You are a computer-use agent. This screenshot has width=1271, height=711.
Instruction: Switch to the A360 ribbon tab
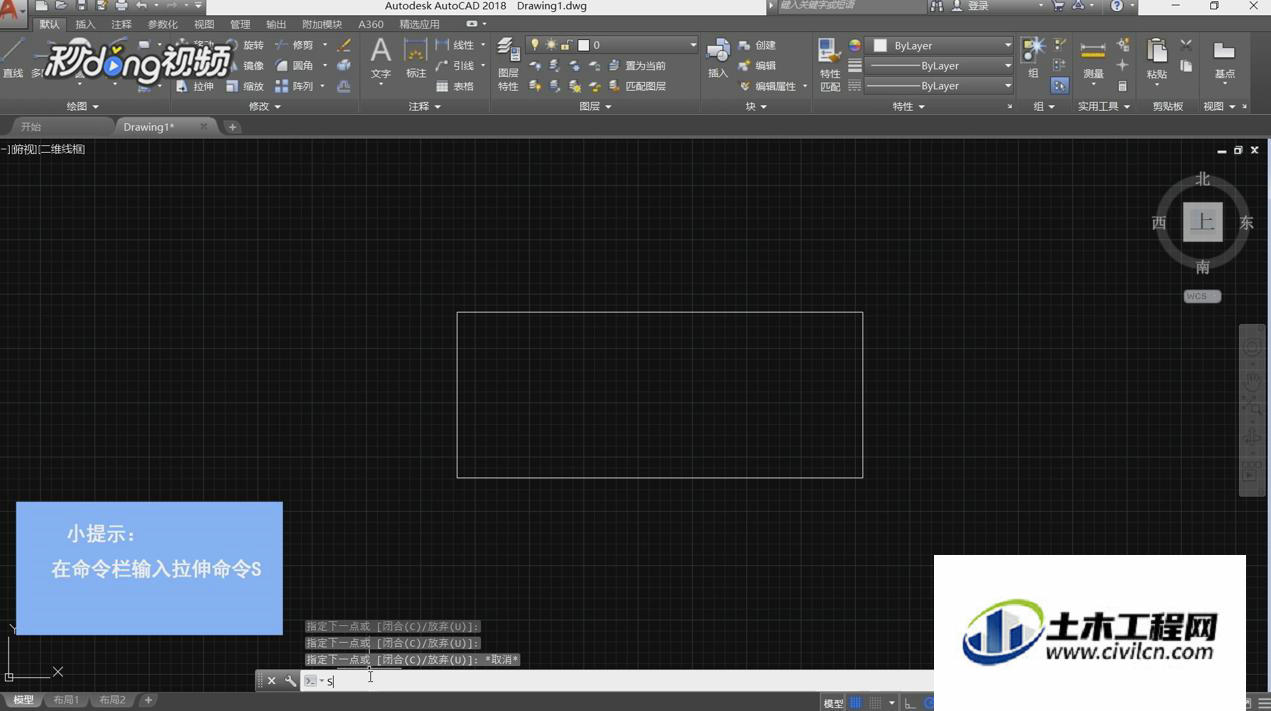tap(370, 24)
